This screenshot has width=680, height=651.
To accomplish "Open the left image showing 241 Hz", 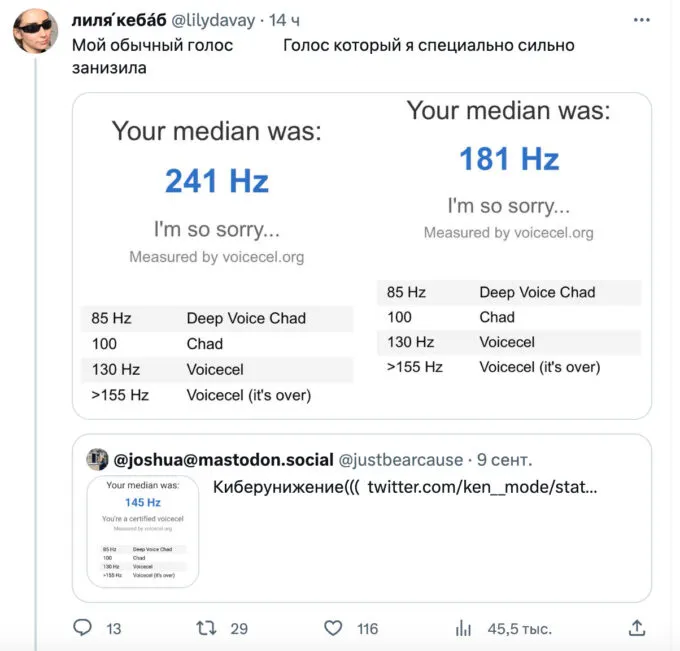I will point(217,256).
